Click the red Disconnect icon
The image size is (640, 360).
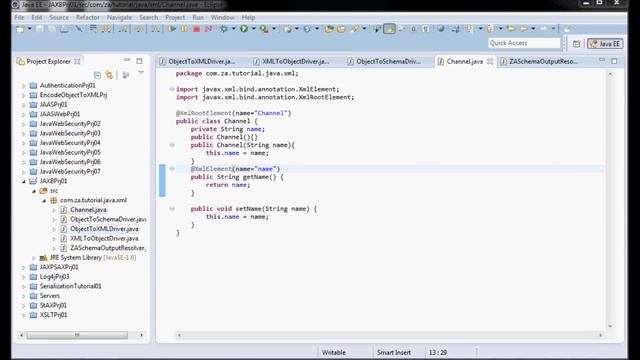tap(208, 29)
